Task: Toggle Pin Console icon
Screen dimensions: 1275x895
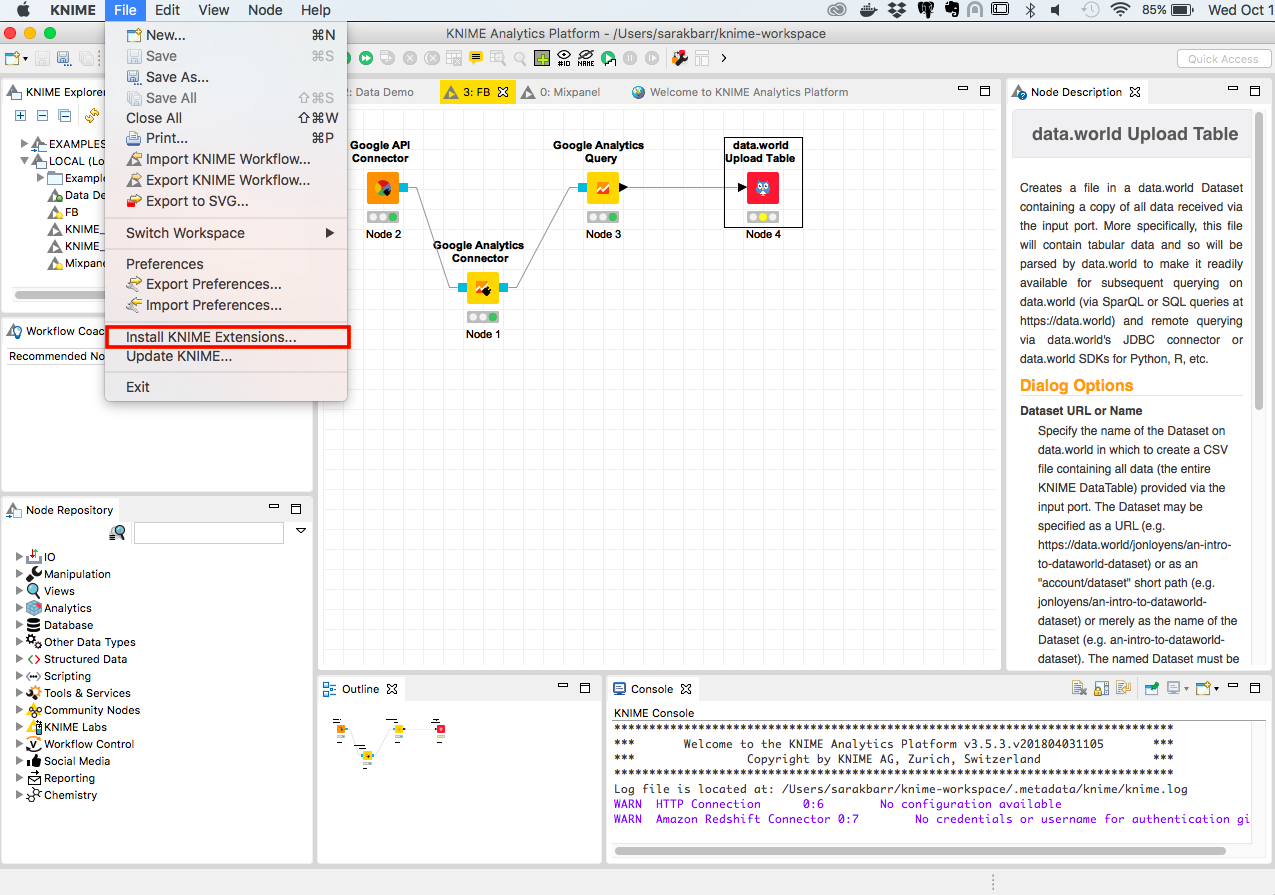Action: [1152, 688]
